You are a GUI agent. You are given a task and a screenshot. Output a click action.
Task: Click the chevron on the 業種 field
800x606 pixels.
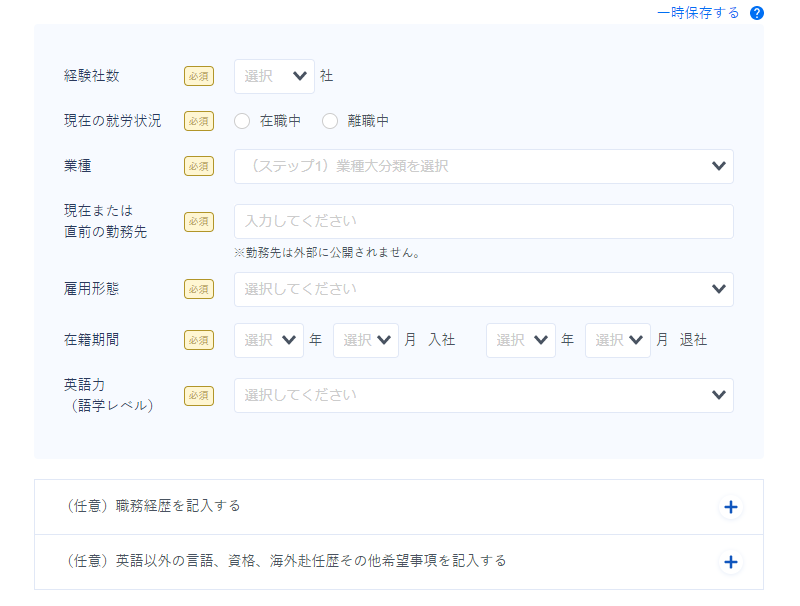pos(718,166)
